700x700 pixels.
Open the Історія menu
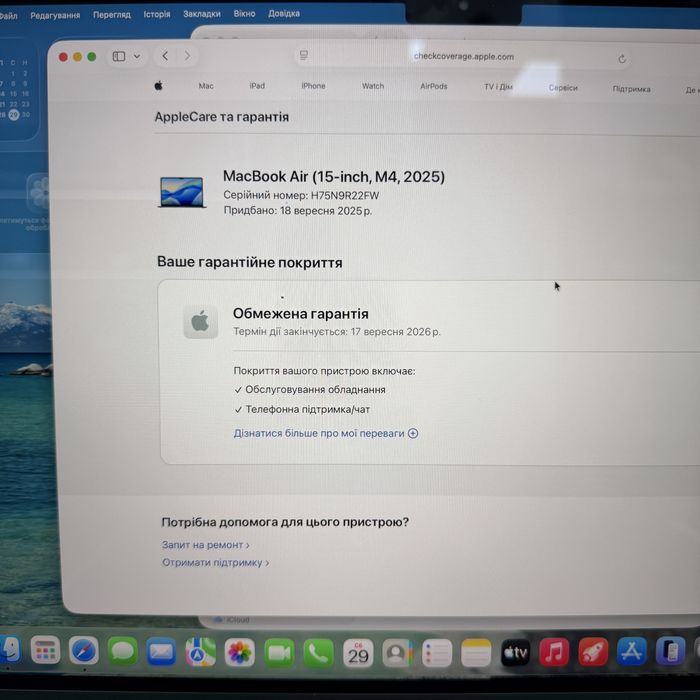[x=157, y=14]
